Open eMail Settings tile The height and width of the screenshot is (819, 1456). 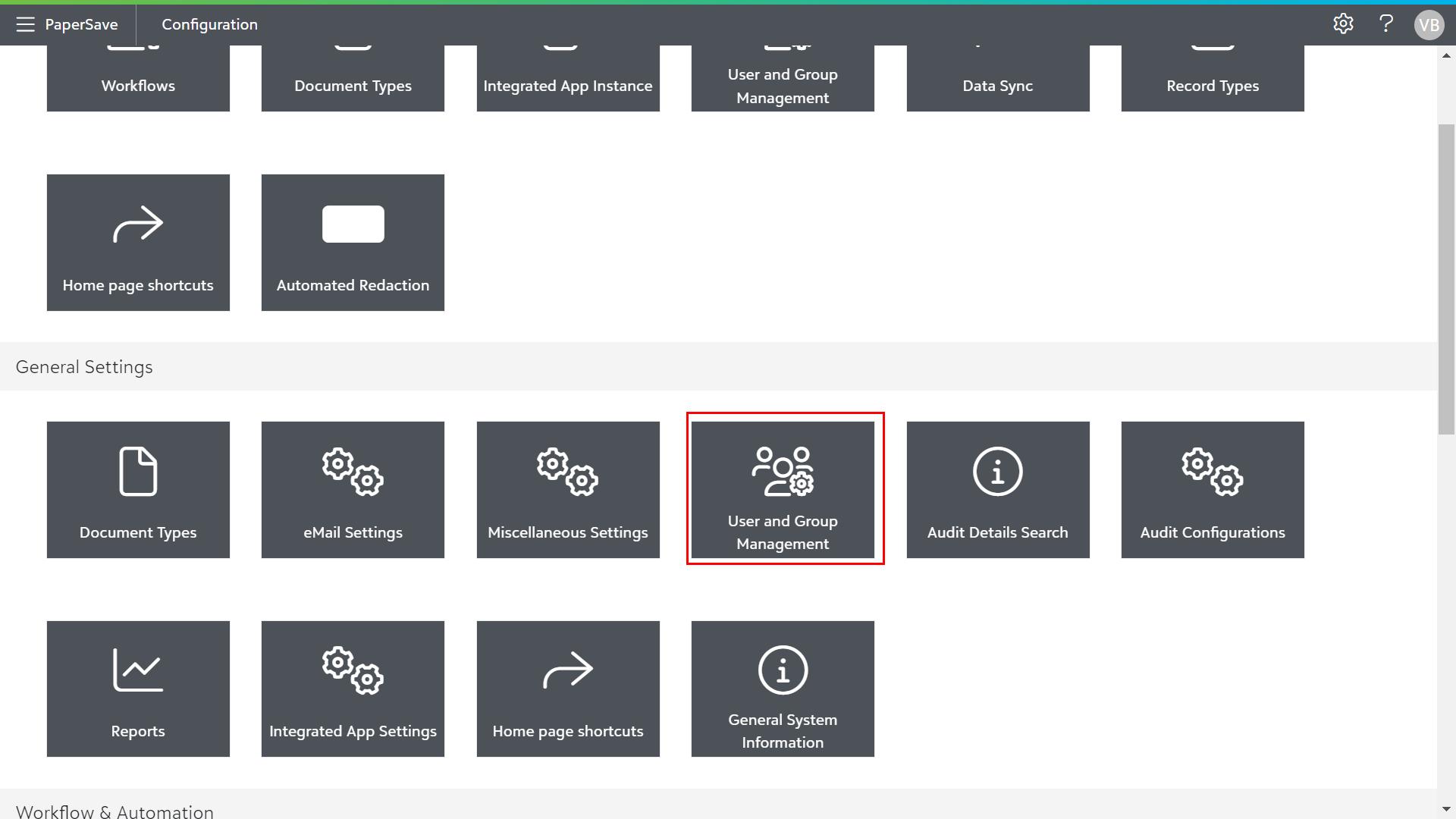pyautogui.click(x=353, y=490)
